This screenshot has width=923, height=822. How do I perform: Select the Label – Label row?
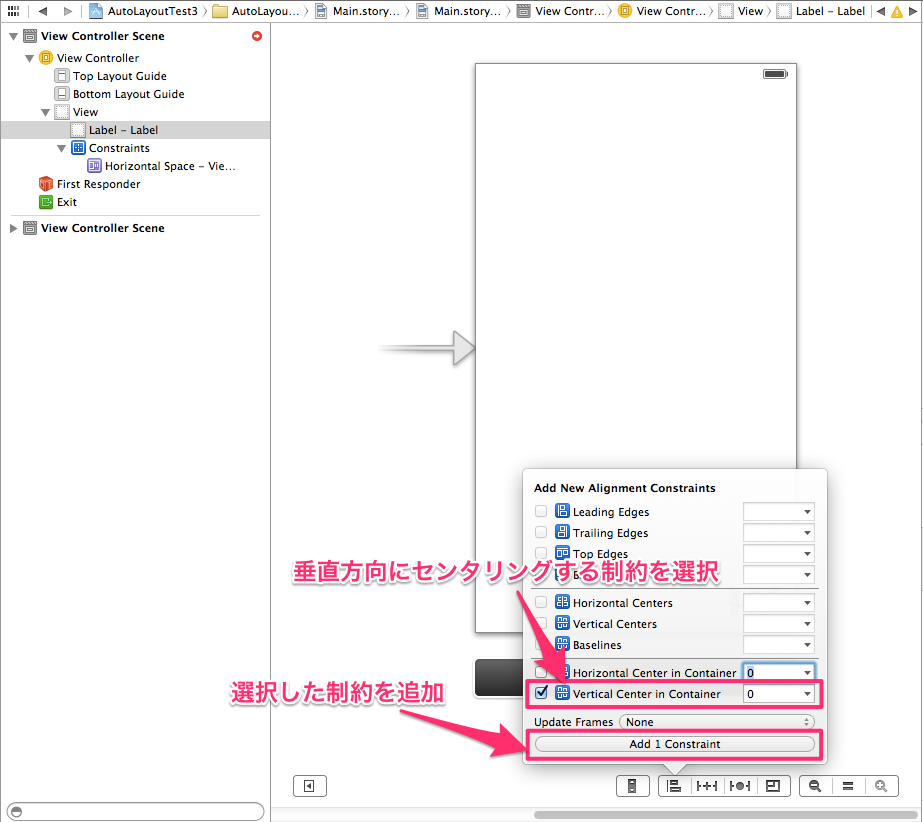135,130
